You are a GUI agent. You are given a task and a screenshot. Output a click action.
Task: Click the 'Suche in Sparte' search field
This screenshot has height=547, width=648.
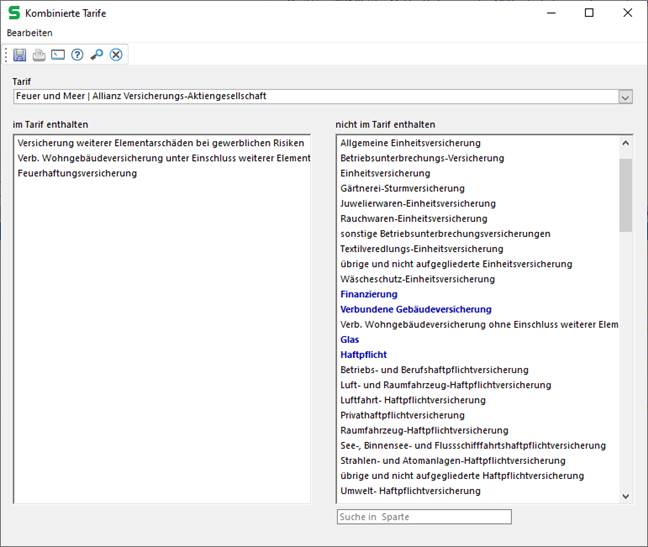click(x=423, y=517)
